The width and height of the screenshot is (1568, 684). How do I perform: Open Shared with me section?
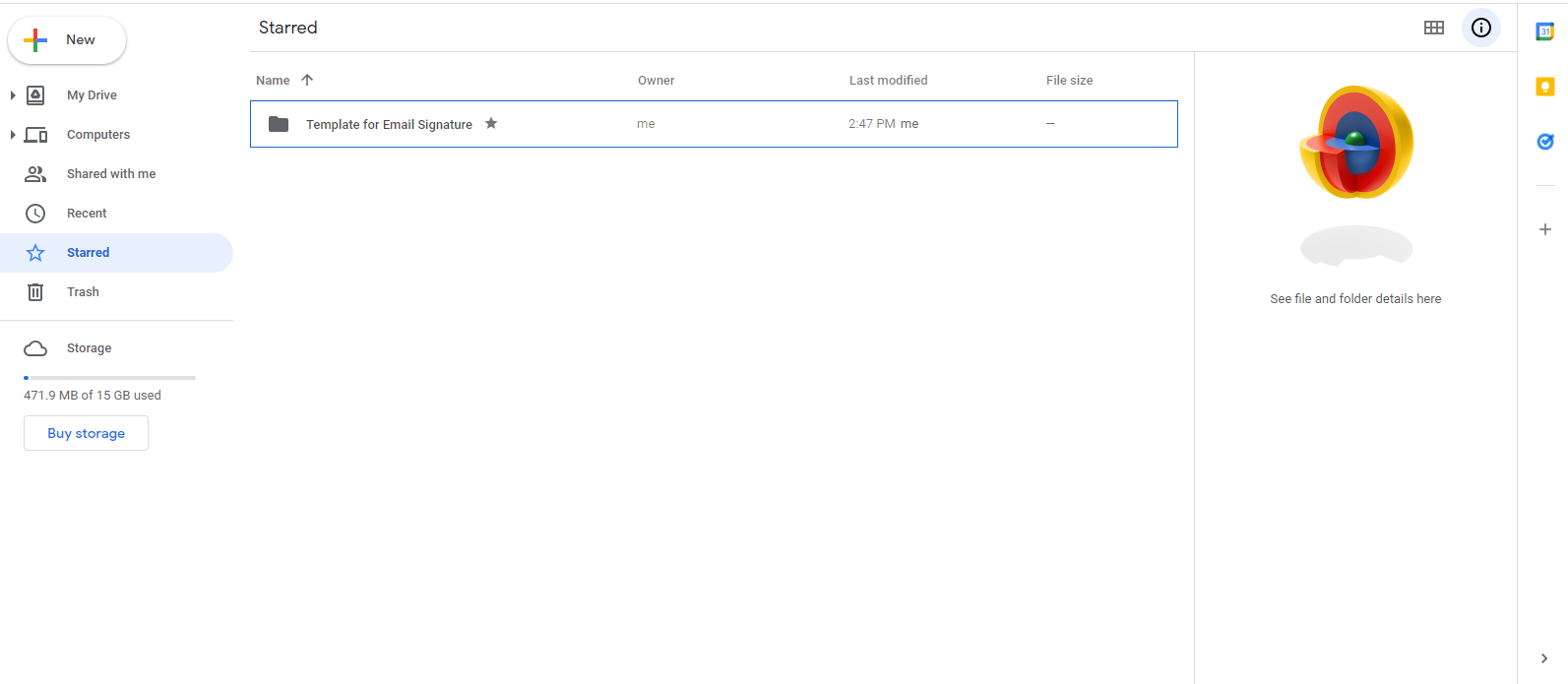click(110, 174)
